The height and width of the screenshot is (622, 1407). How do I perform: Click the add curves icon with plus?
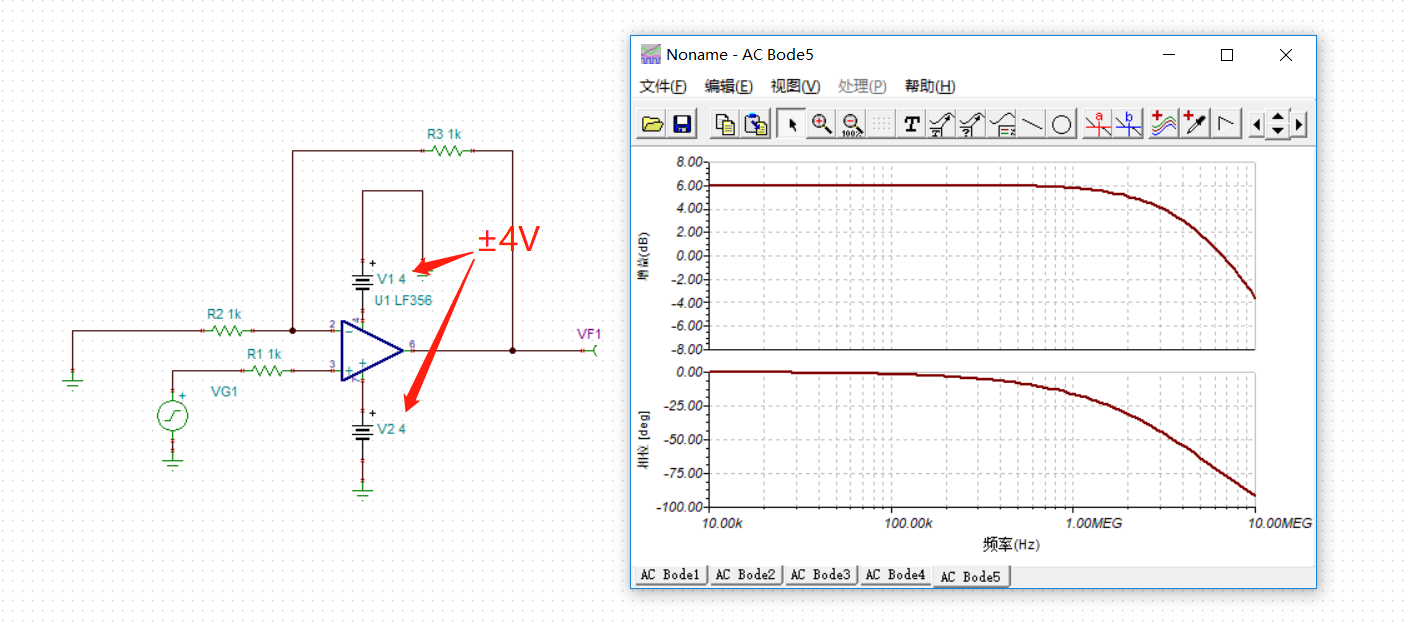(1163, 124)
